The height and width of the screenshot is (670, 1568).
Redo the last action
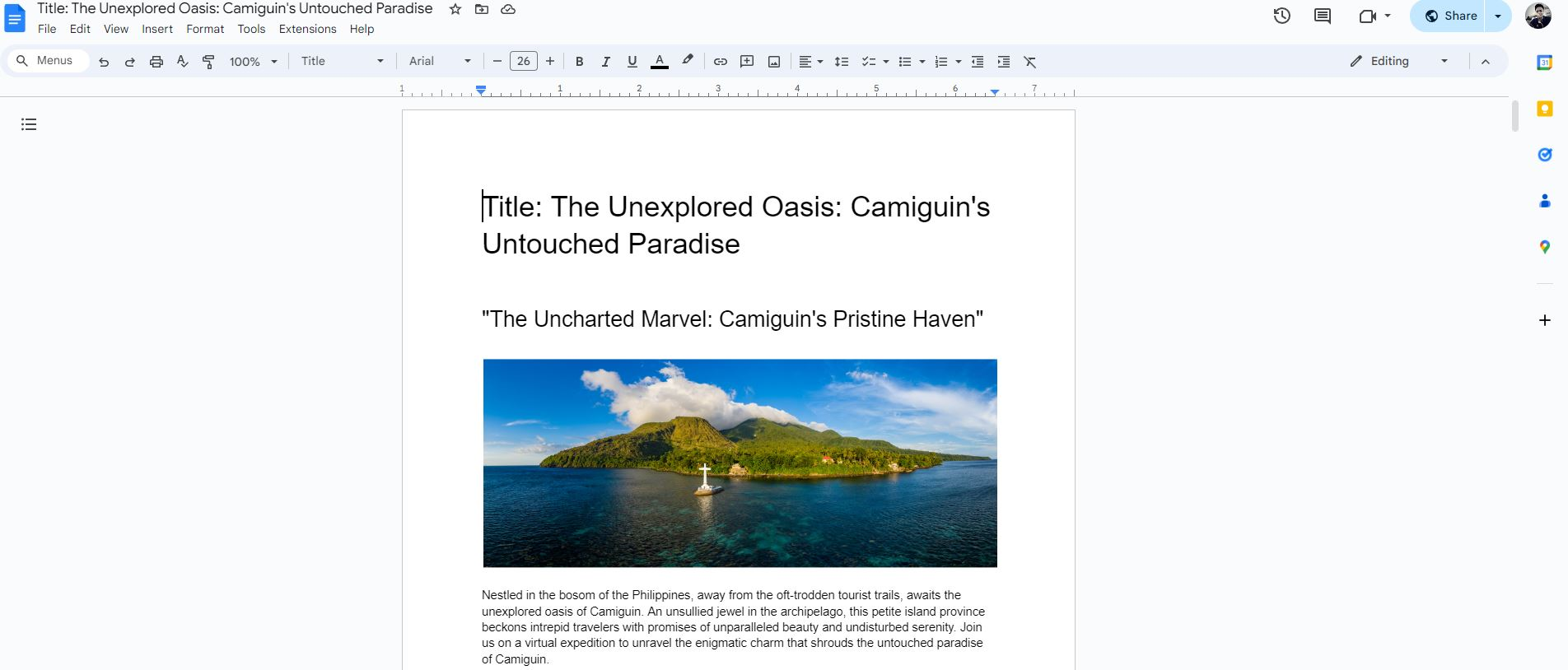click(x=129, y=62)
